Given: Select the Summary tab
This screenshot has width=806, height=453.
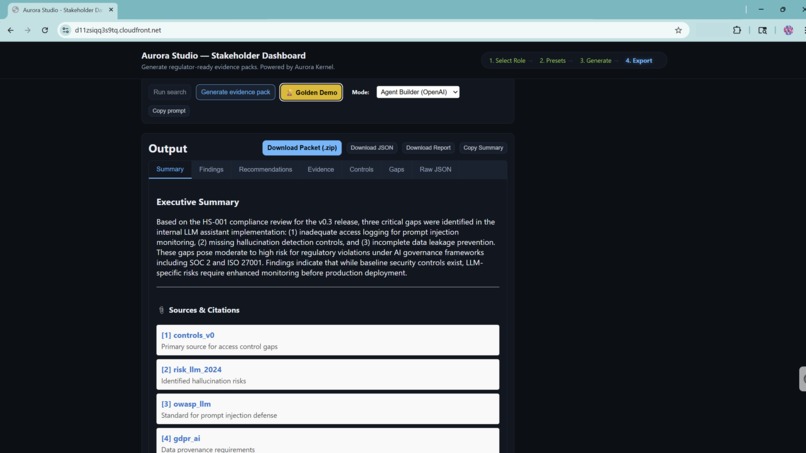Looking at the screenshot, I should (x=170, y=169).
